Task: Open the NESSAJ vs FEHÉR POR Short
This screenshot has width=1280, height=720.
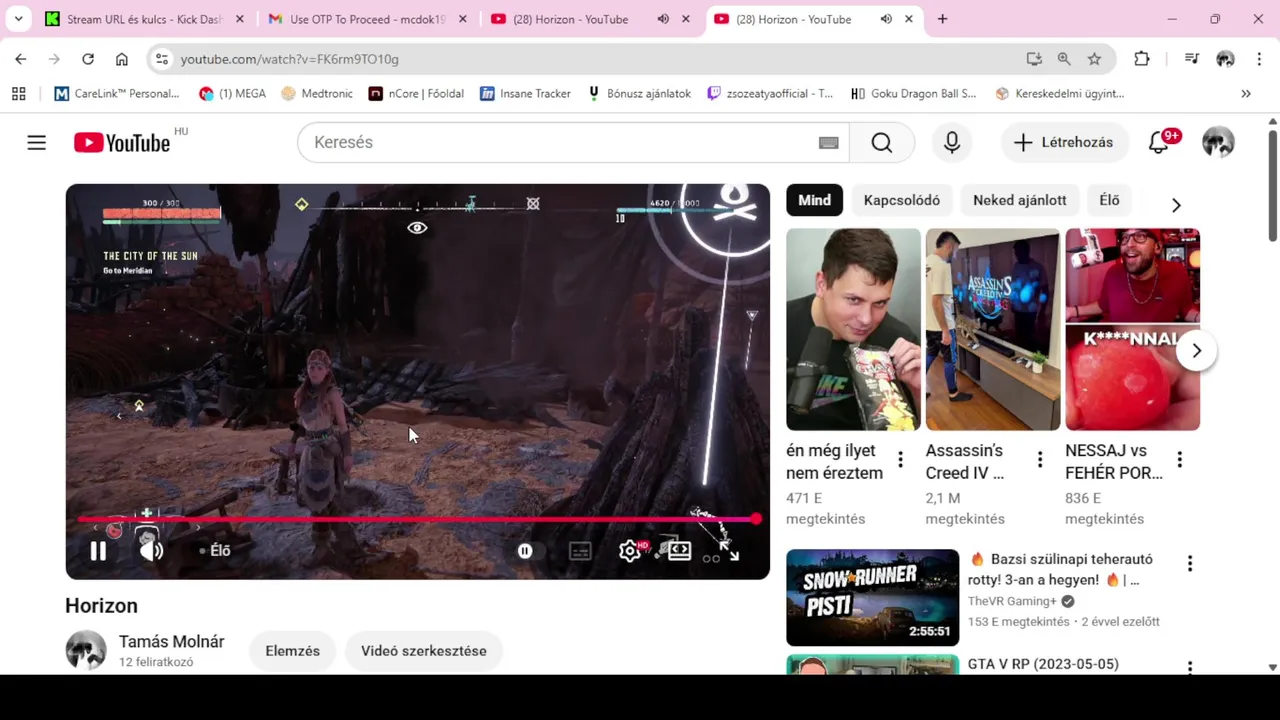Action: (1132, 330)
